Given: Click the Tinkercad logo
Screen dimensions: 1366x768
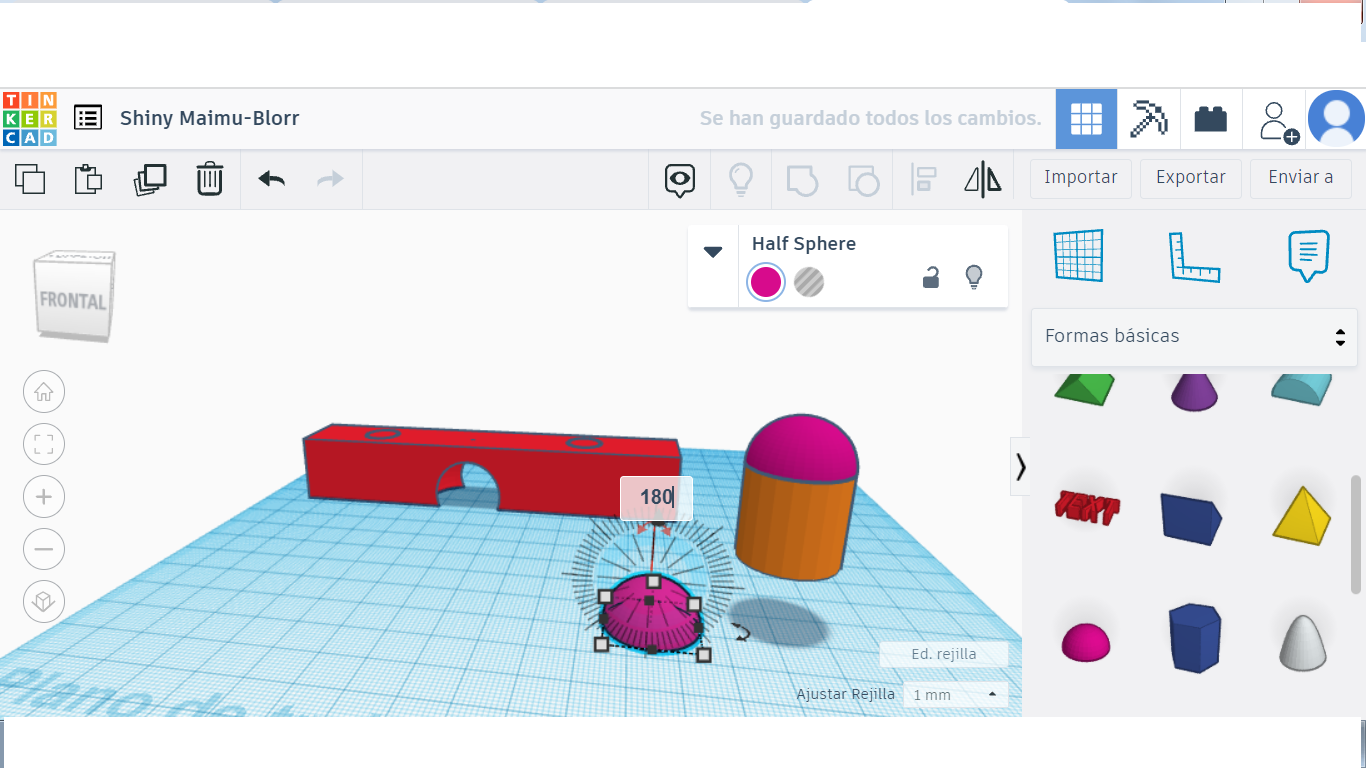Looking at the screenshot, I should coord(30,119).
